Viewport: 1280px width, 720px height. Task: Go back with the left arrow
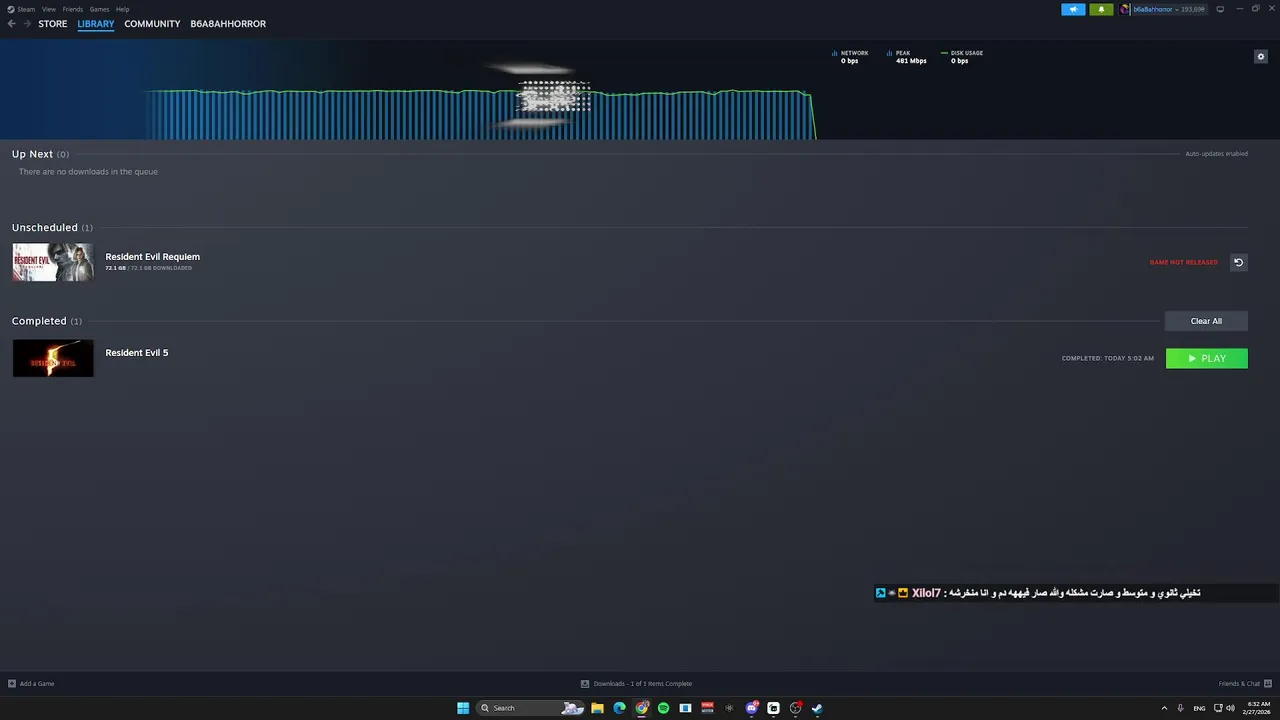click(x=12, y=24)
